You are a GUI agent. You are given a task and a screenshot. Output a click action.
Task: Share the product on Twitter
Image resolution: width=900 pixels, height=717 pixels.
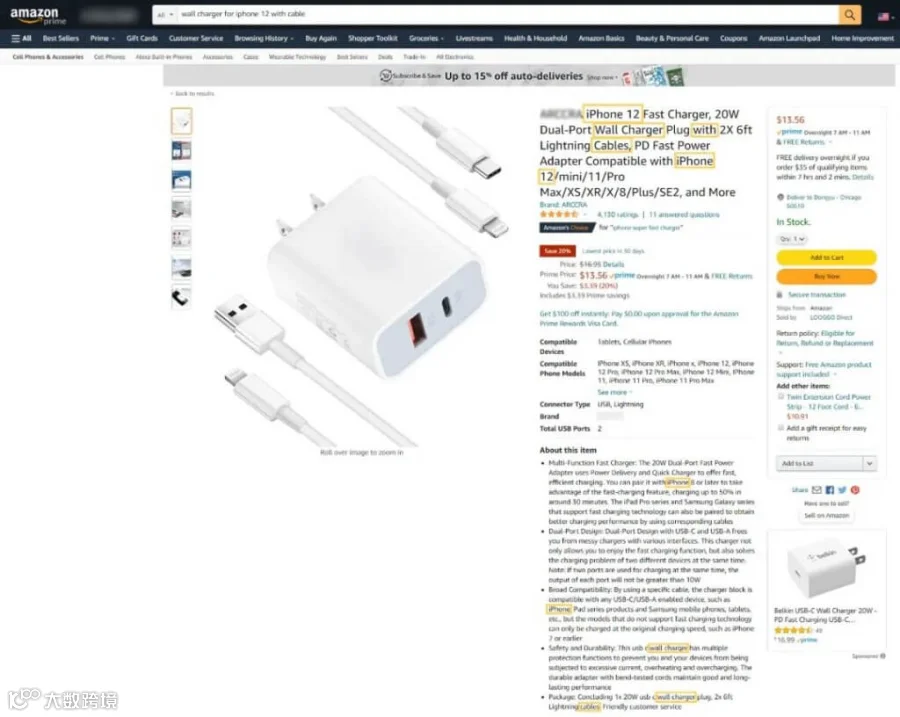coord(842,490)
